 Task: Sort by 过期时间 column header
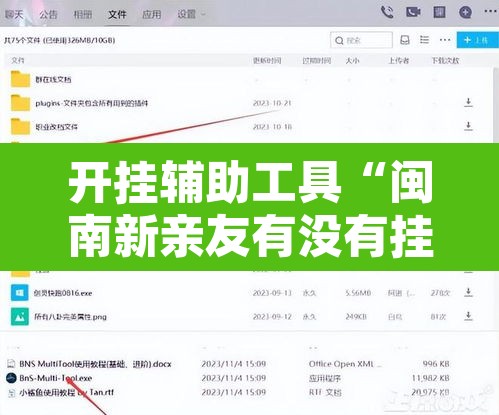click(317, 61)
